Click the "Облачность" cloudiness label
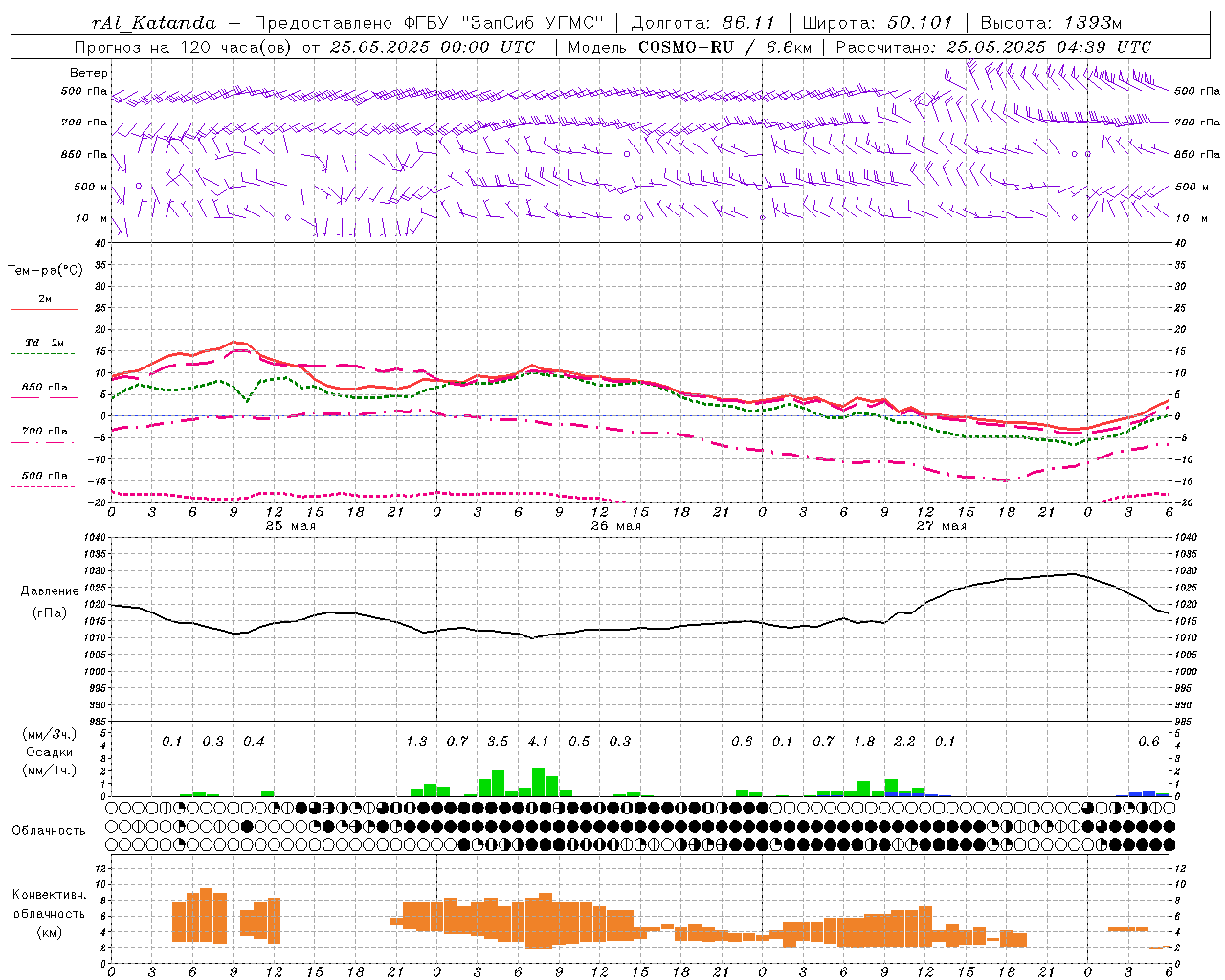 coord(49,830)
